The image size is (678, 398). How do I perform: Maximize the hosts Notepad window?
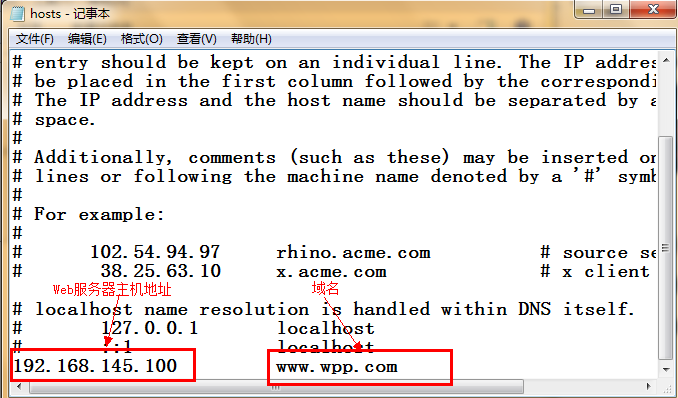(x=616, y=10)
